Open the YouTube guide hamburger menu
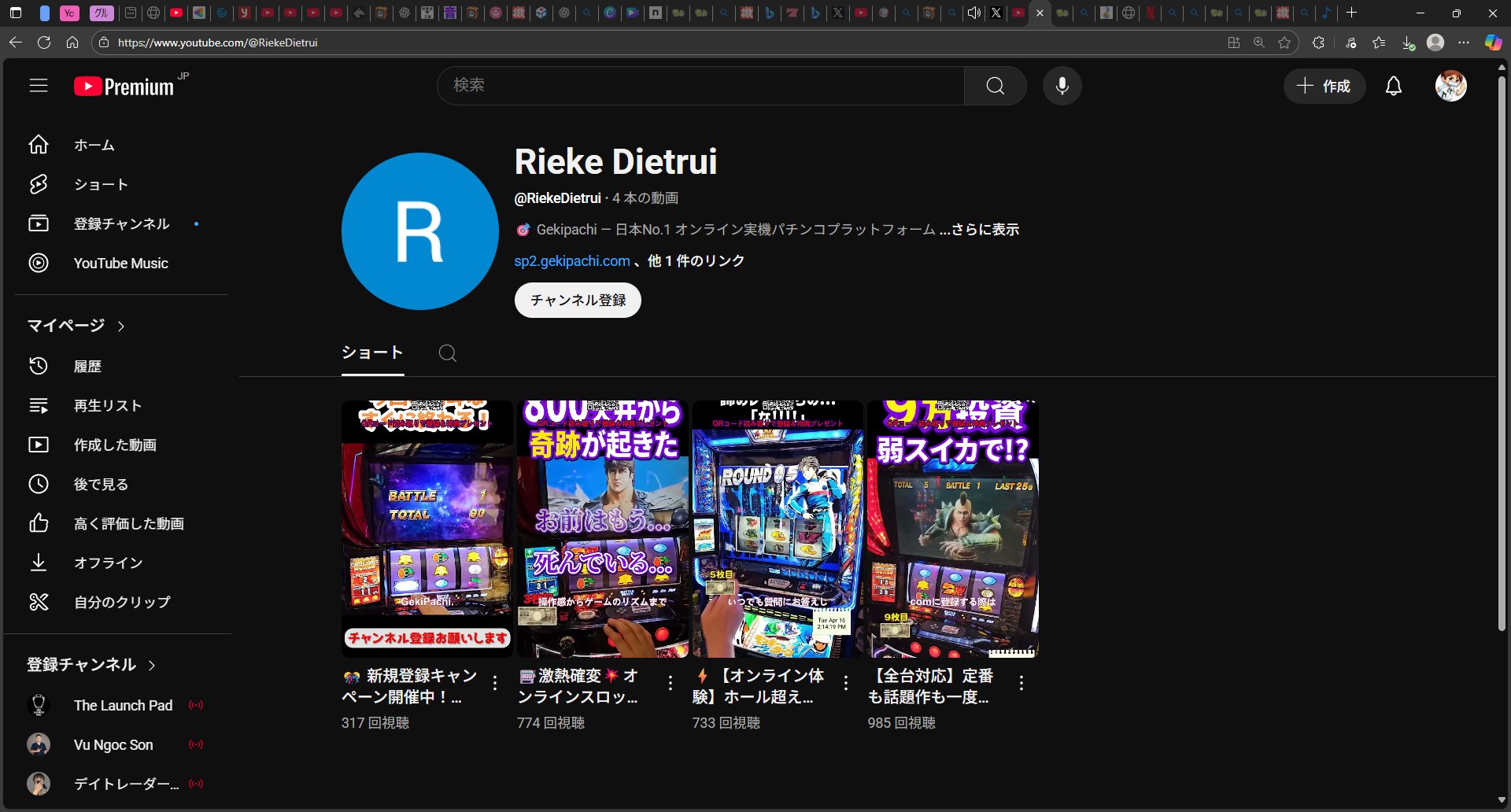 pos(39,86)
